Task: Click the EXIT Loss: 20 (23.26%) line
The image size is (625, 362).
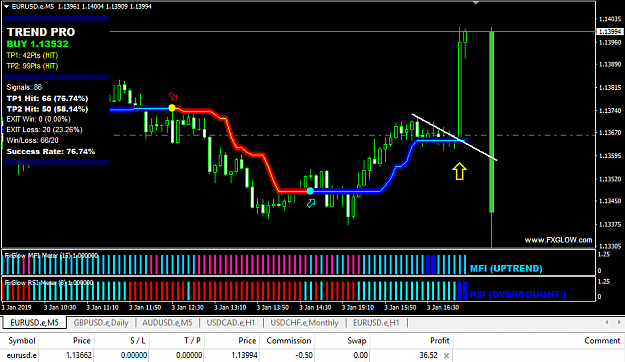Action: click(x=45, y=130)
